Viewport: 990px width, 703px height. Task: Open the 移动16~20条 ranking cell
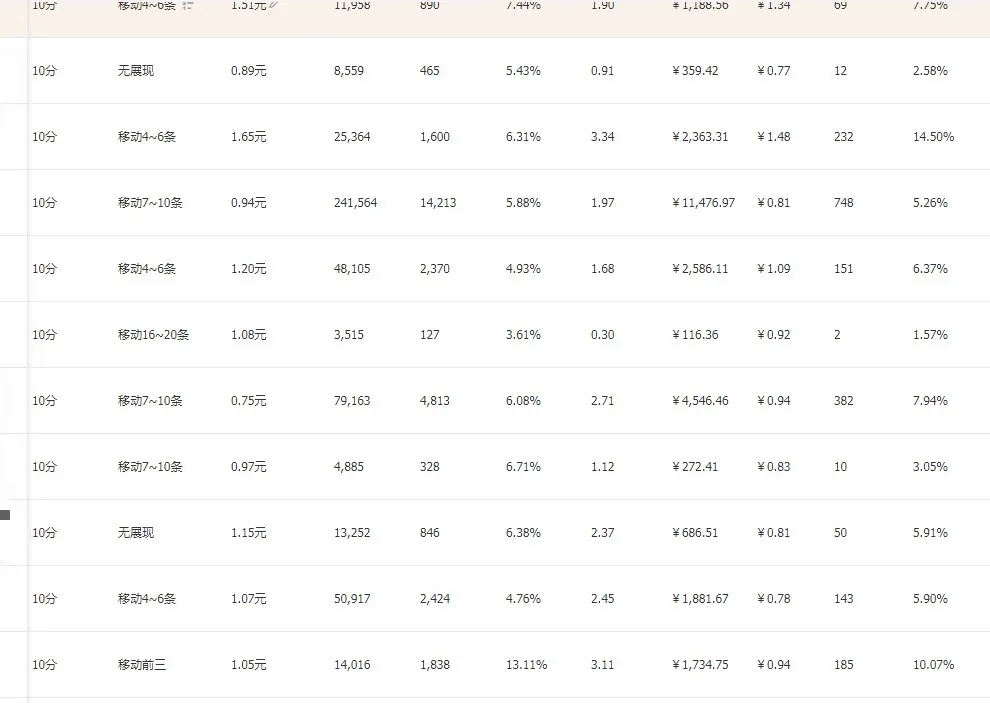[153, 335]
